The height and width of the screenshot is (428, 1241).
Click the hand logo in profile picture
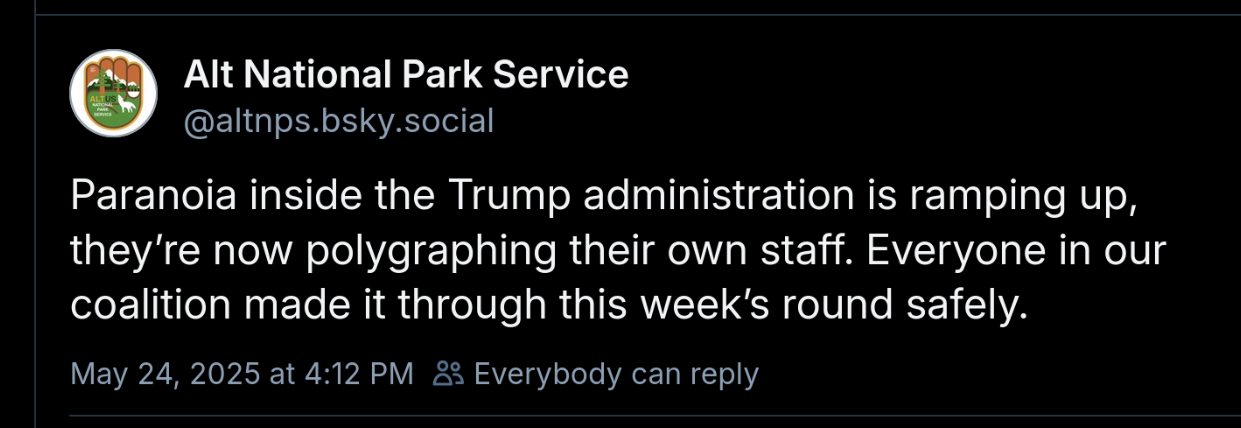coord(114,90)
